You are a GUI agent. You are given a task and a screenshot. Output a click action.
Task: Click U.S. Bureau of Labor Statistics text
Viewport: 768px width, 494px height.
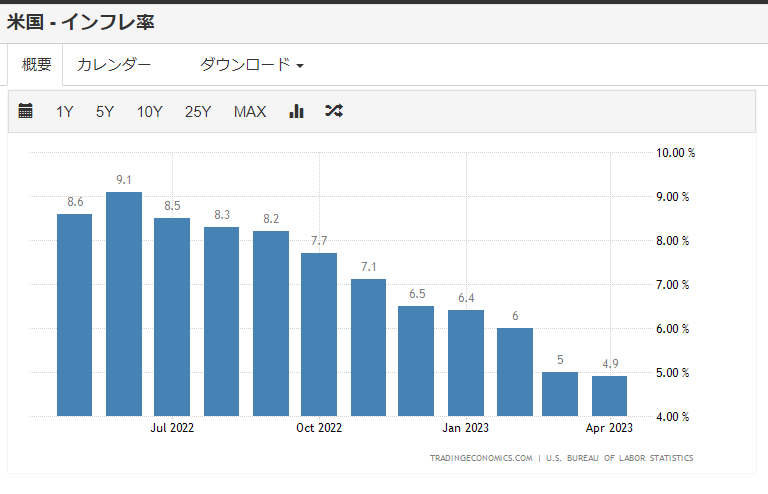click(x=620, y=458)
